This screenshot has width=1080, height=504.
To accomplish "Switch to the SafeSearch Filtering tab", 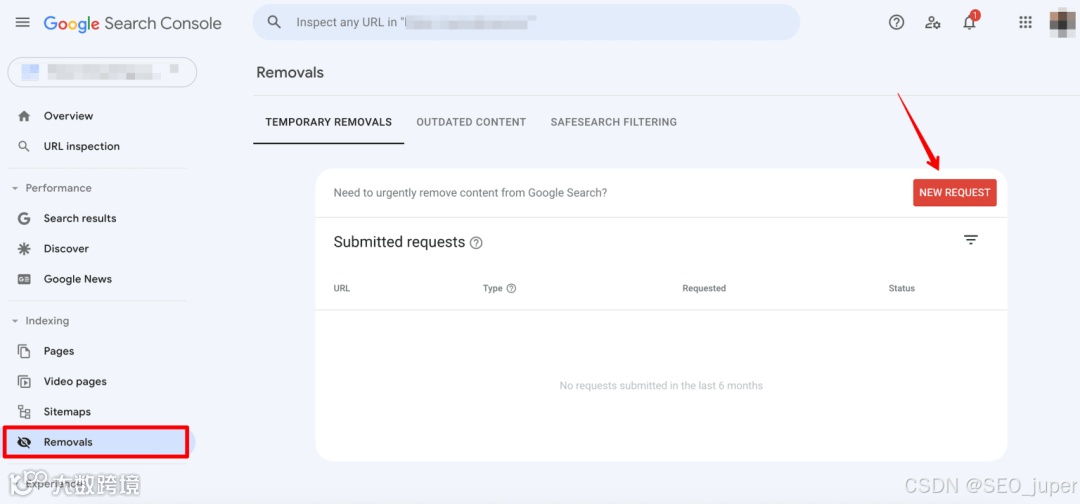I will (613, 122).
